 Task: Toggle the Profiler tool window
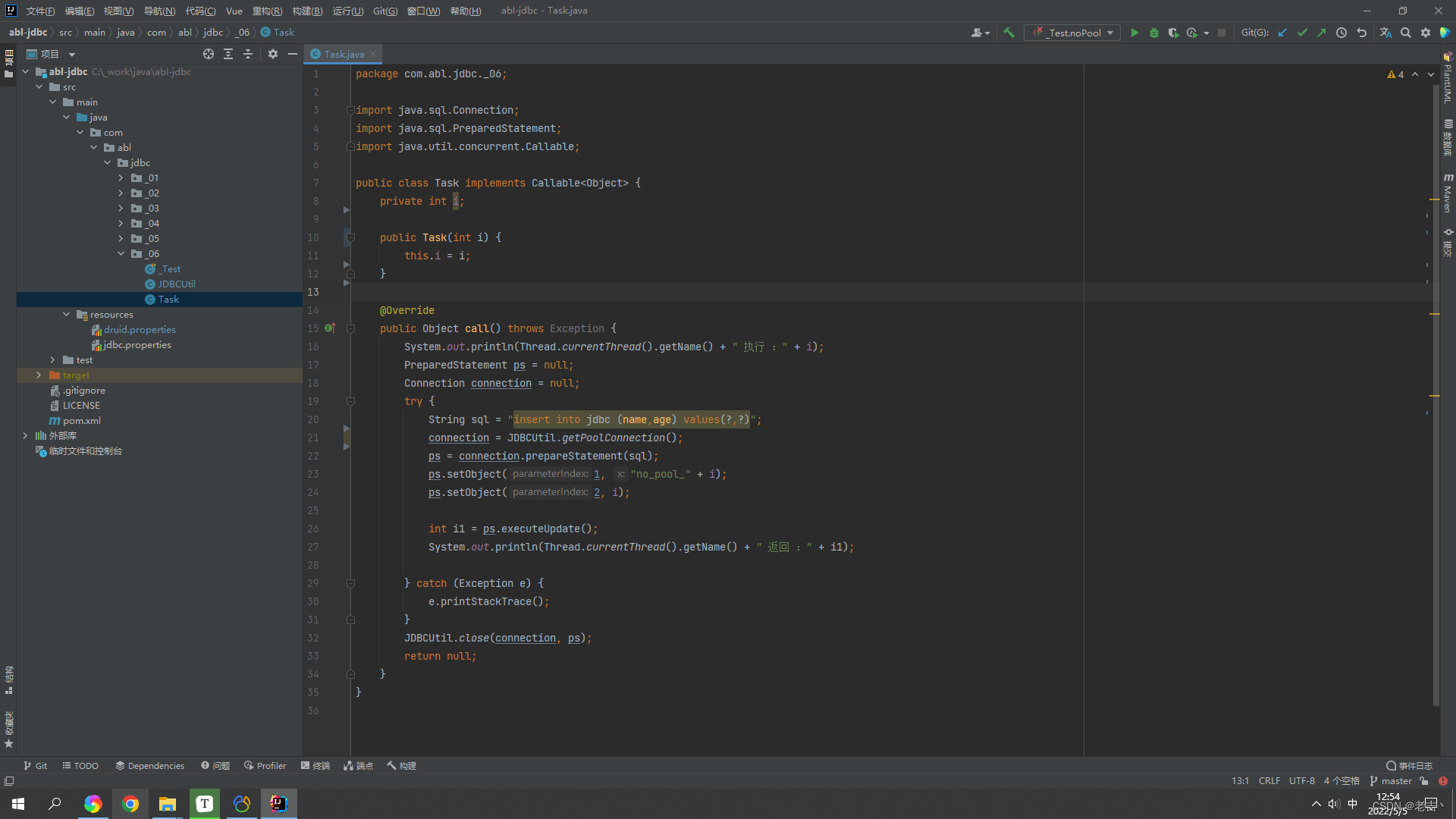(x=265, y=766)
